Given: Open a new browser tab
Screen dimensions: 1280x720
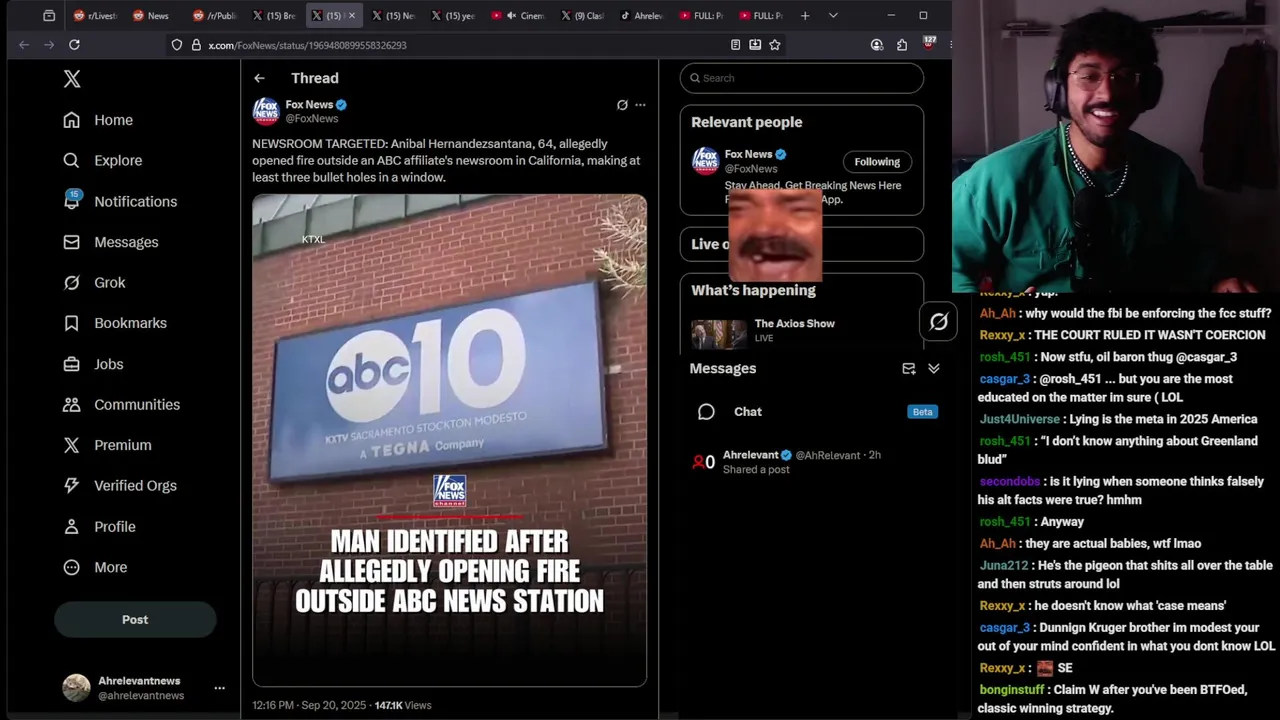Looking at the screenshot, I should click(805, 16).
